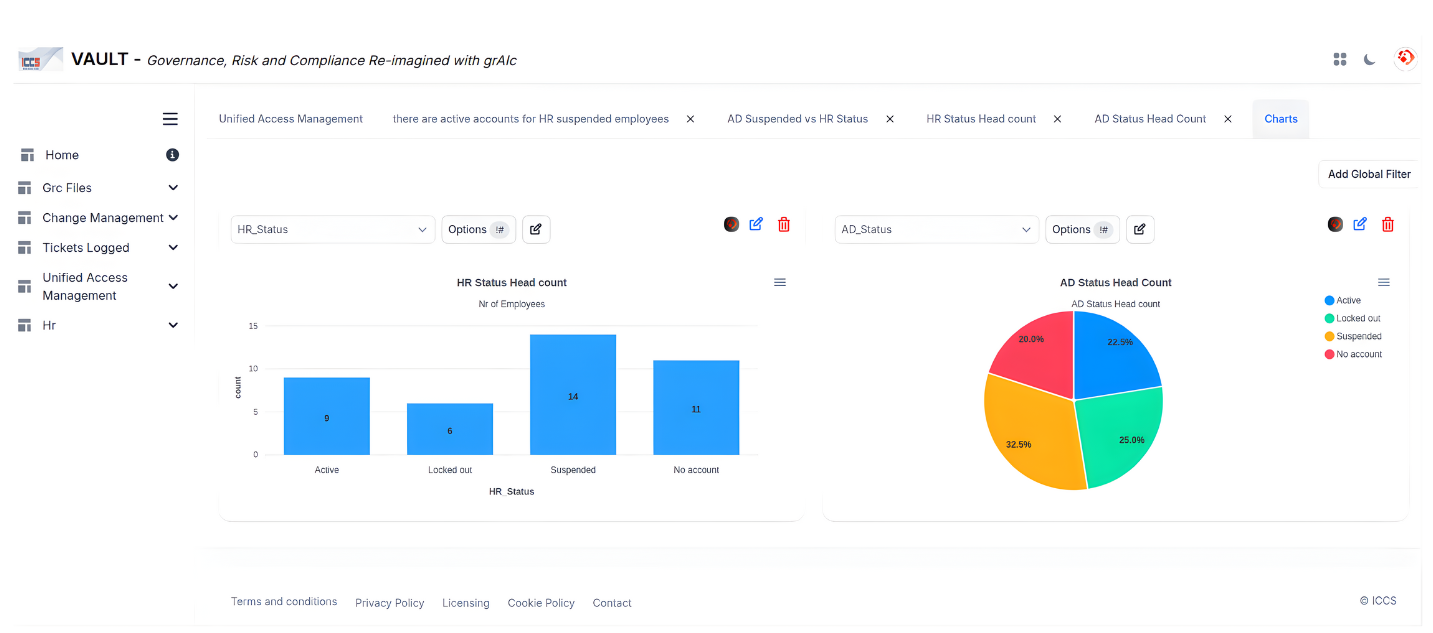Expand the Change Management sidebar menu
This screenshot has width=1433, height=633.
coord(173,218)
